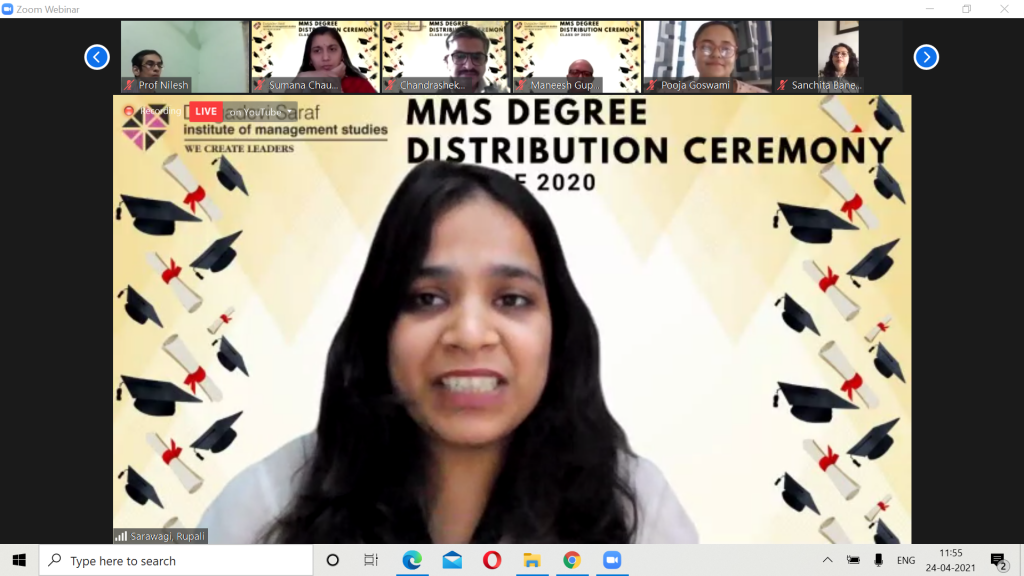
Task: Click the muted mic icon beside Sumana Chau...
Action: (x=260, y=85)
